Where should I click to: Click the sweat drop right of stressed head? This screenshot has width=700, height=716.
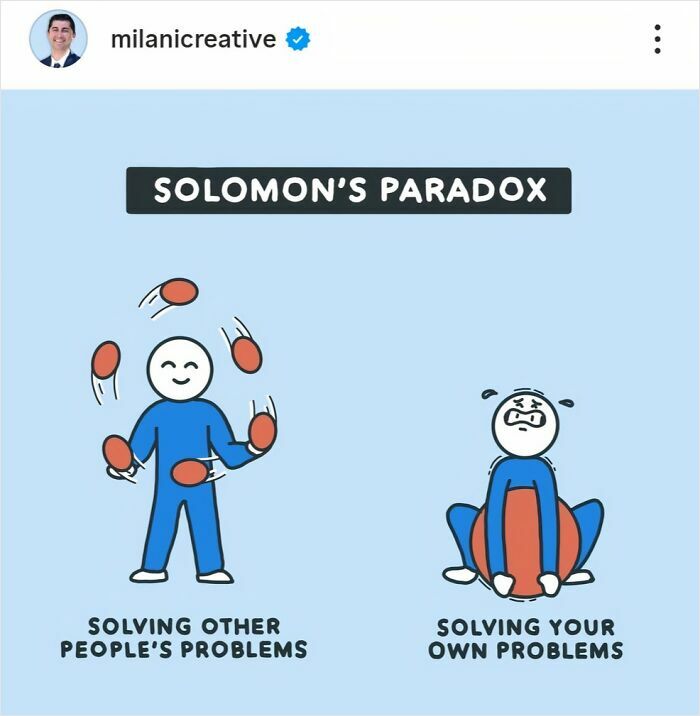(567, 403)
